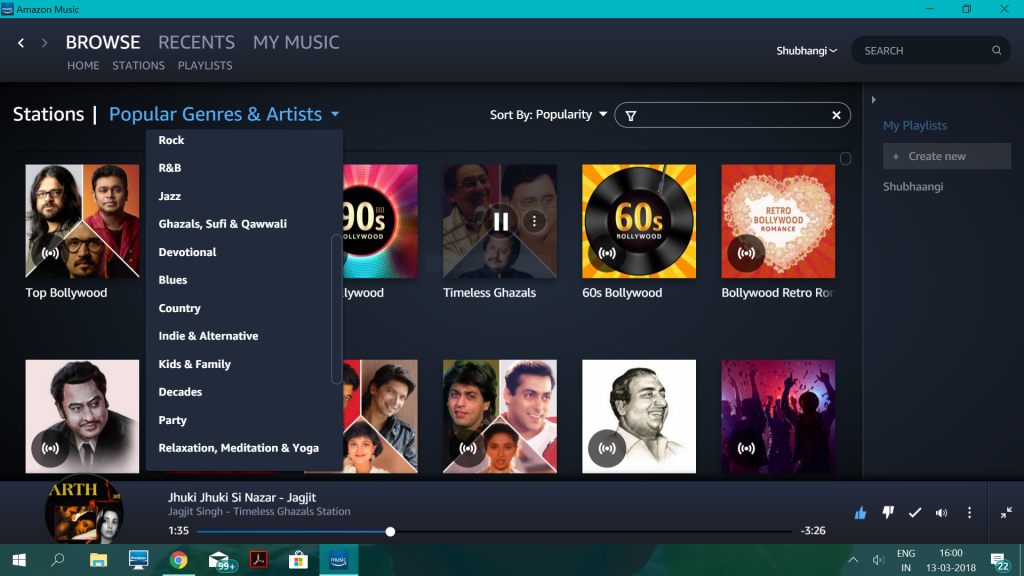This screenshot has height=576, width=1024.
Task: Clear the filter with X icon
Action: point(836,115)
